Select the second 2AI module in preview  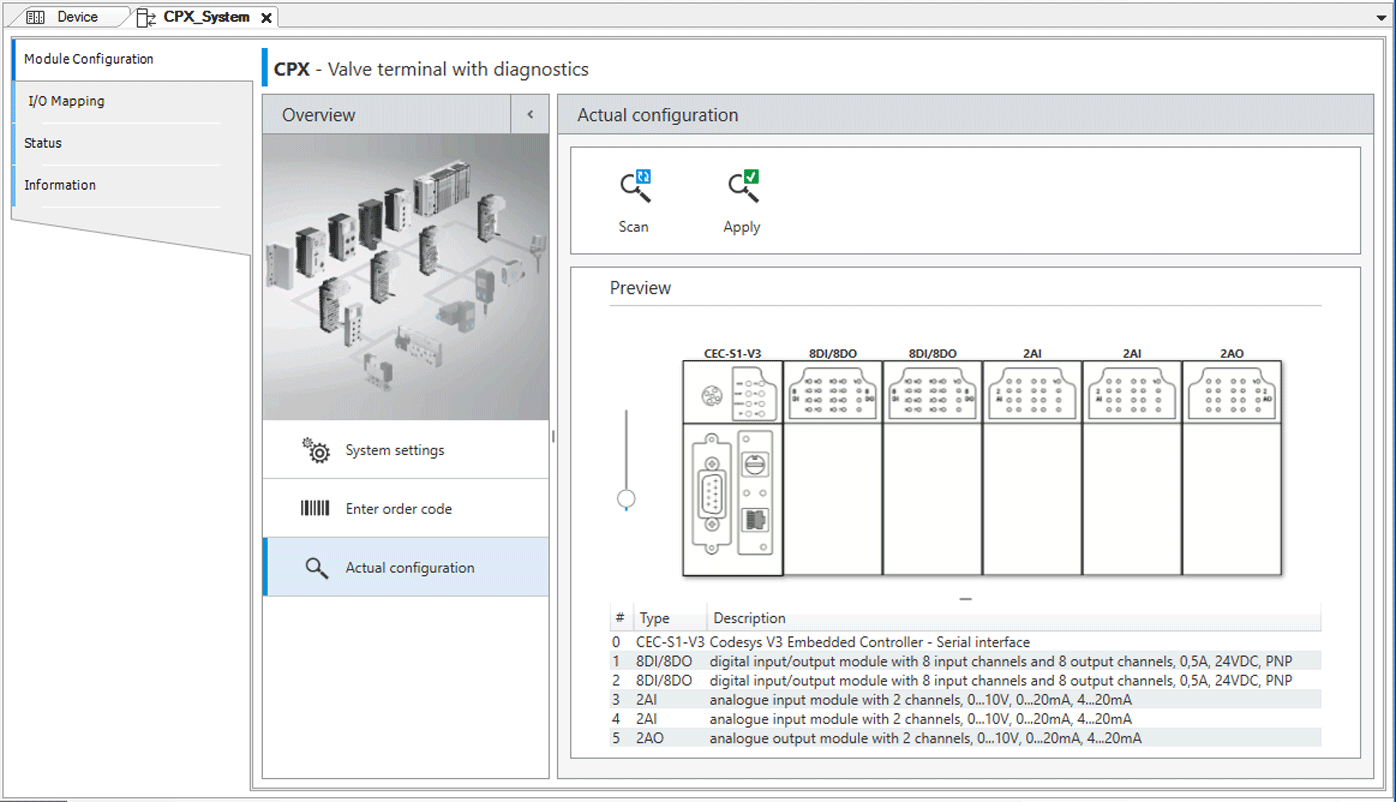tap(1132, 468)
